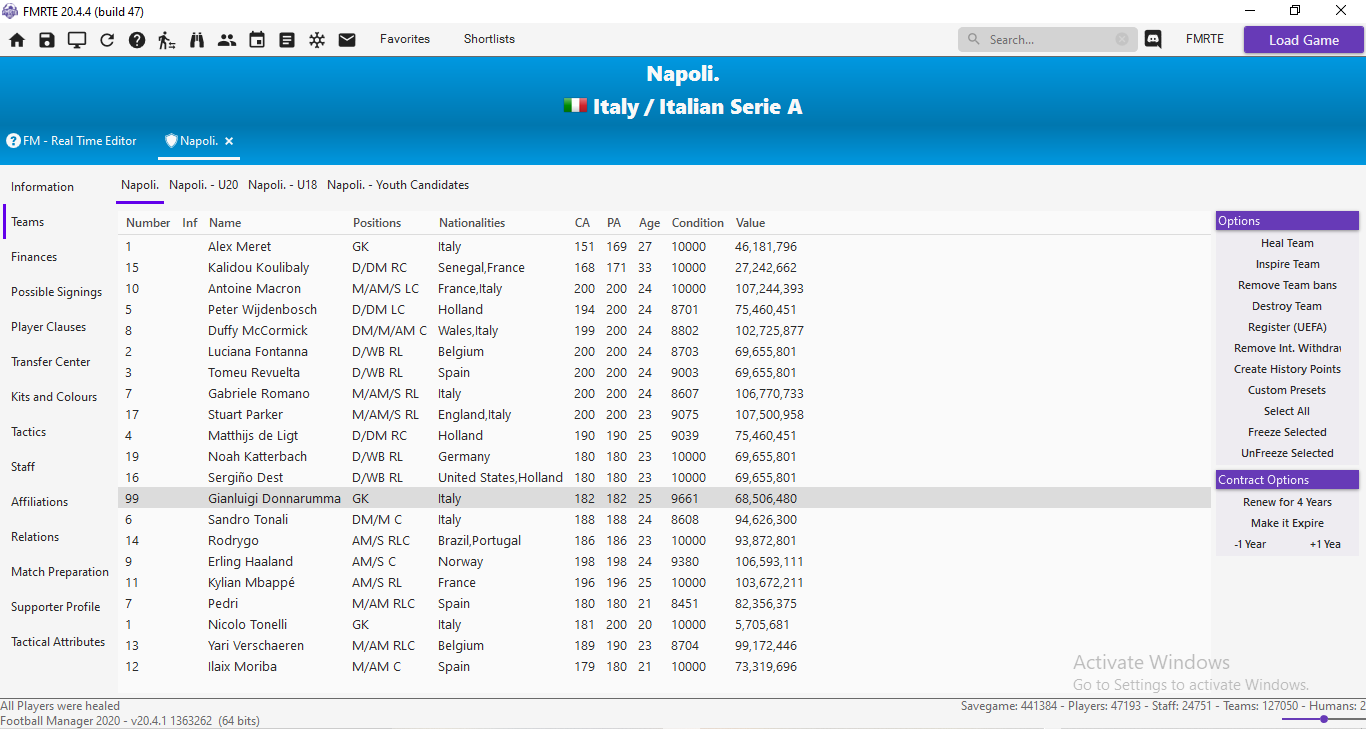Sort table by CA column header
This screenshot has width=1366, height=729.
coord(582,223)
